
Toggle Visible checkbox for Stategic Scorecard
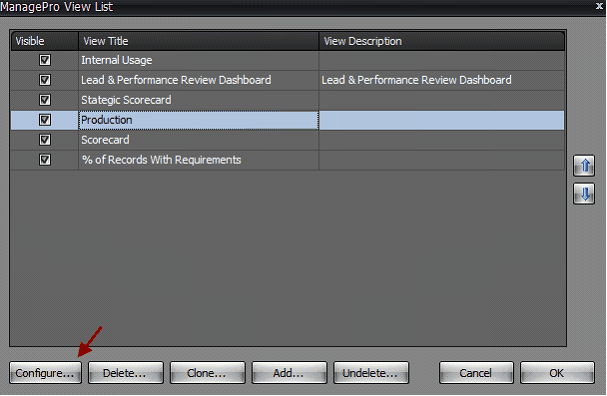click(45, 100)
